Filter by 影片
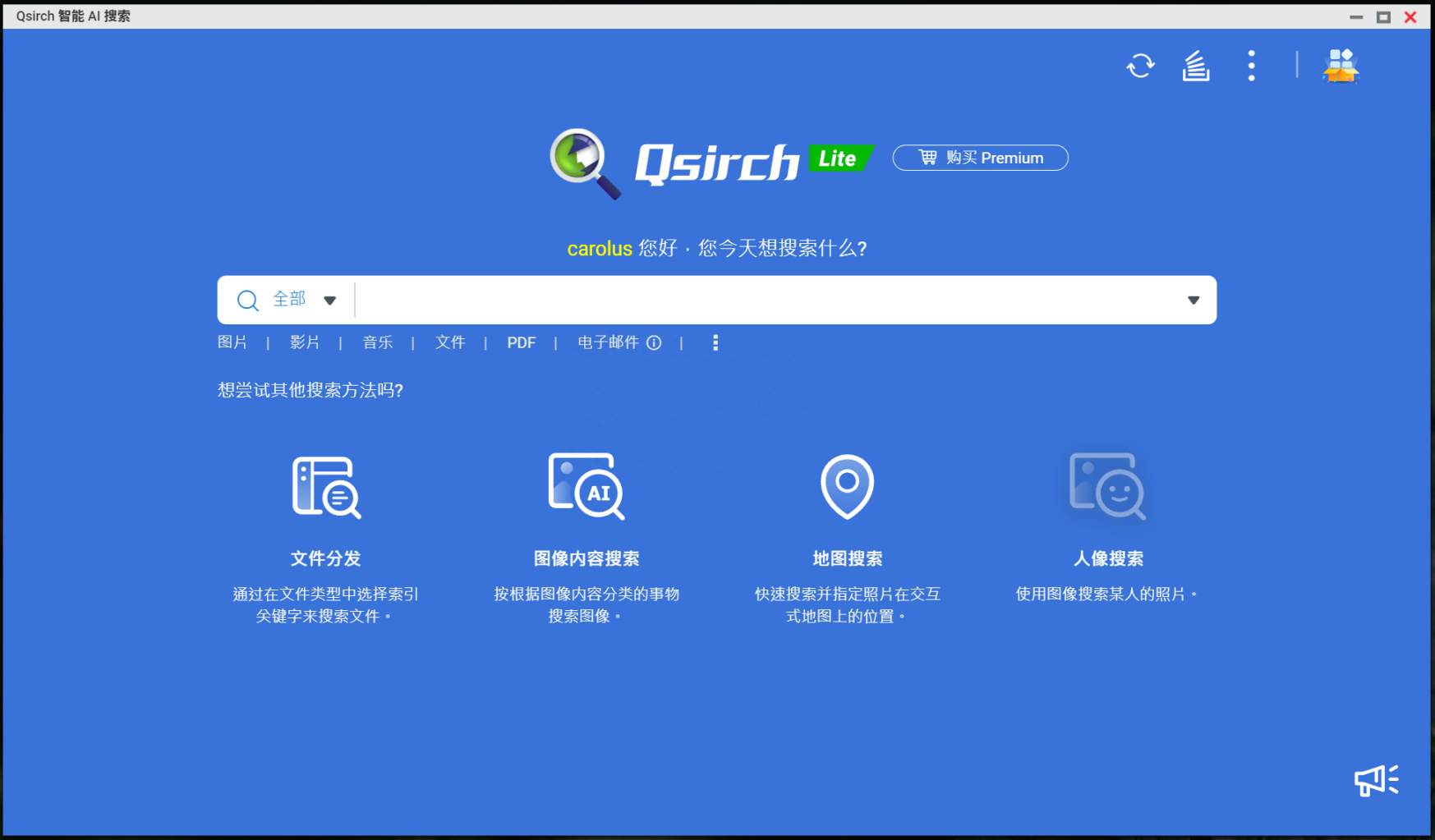 pos(305,342)
